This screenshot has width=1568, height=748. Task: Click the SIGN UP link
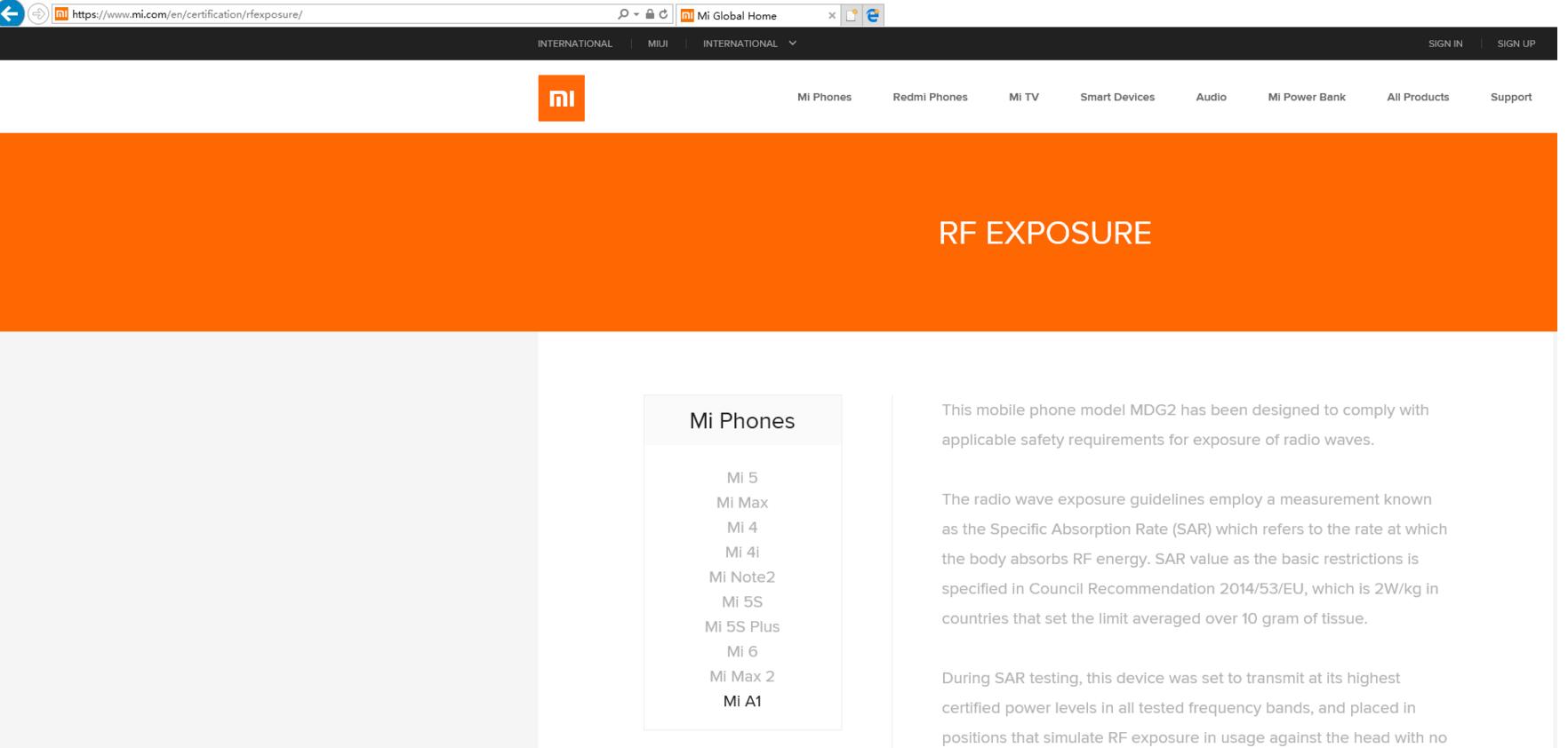coord(1516,44)
